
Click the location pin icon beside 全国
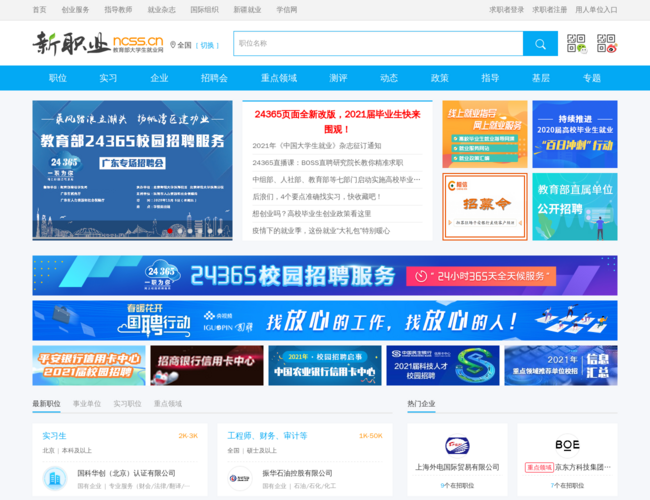[x=173, y=45]
